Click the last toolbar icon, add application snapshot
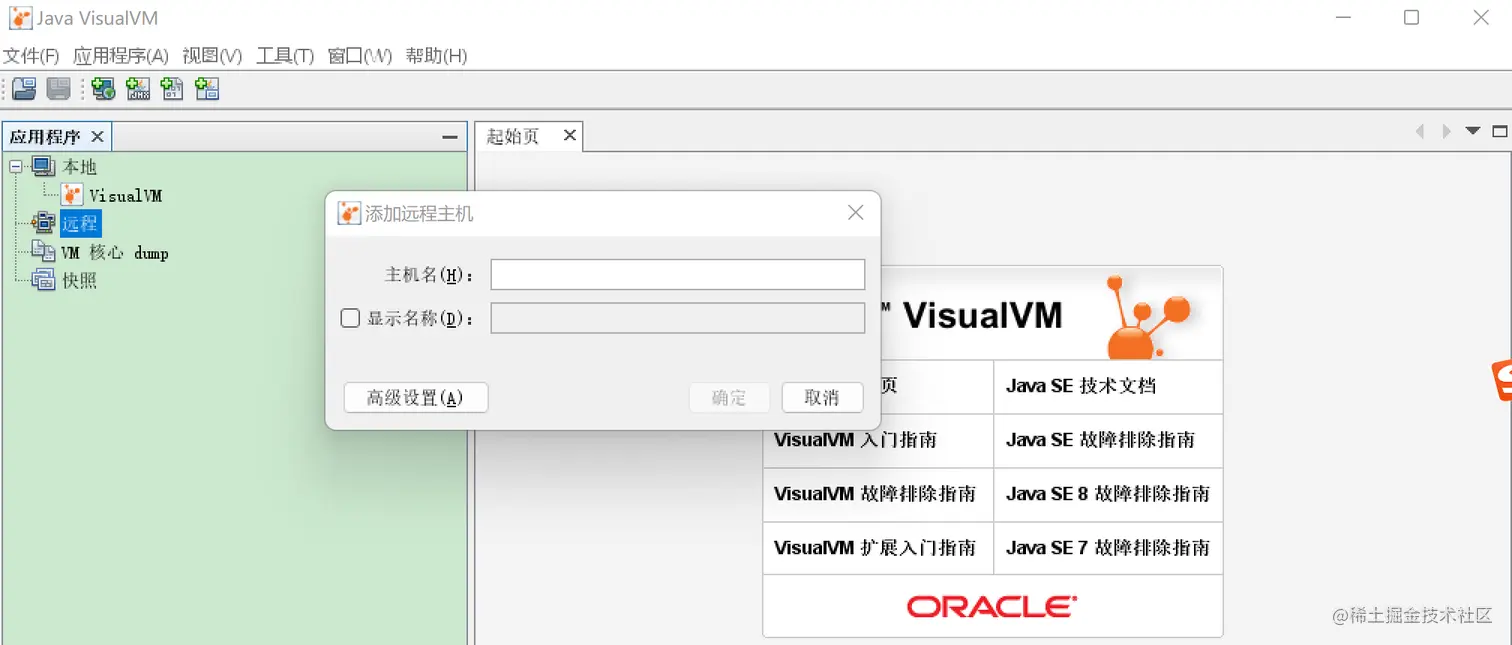The width and height of the screenshot is (1512, 645). (207, 89)
